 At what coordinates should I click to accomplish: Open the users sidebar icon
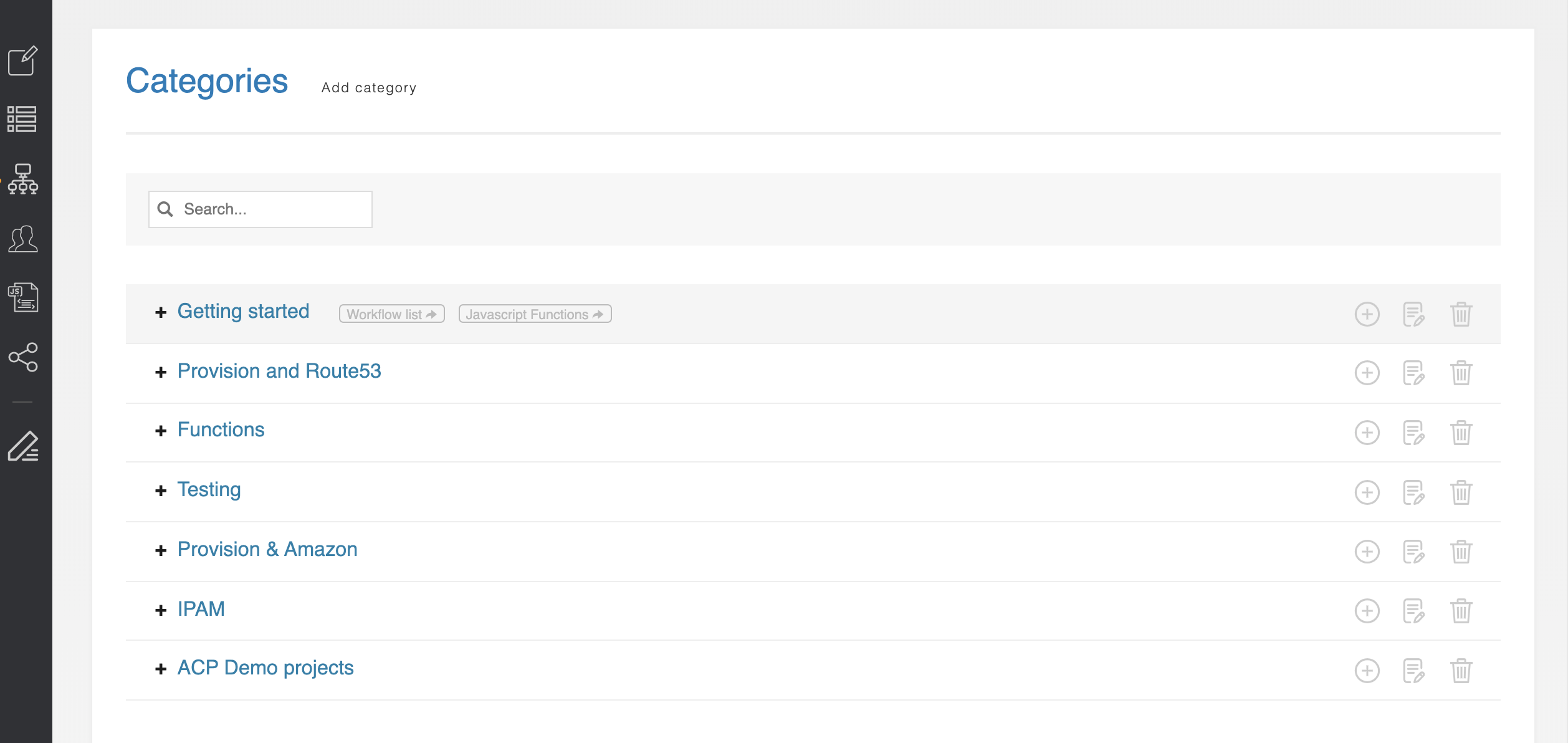coord(23,239)
